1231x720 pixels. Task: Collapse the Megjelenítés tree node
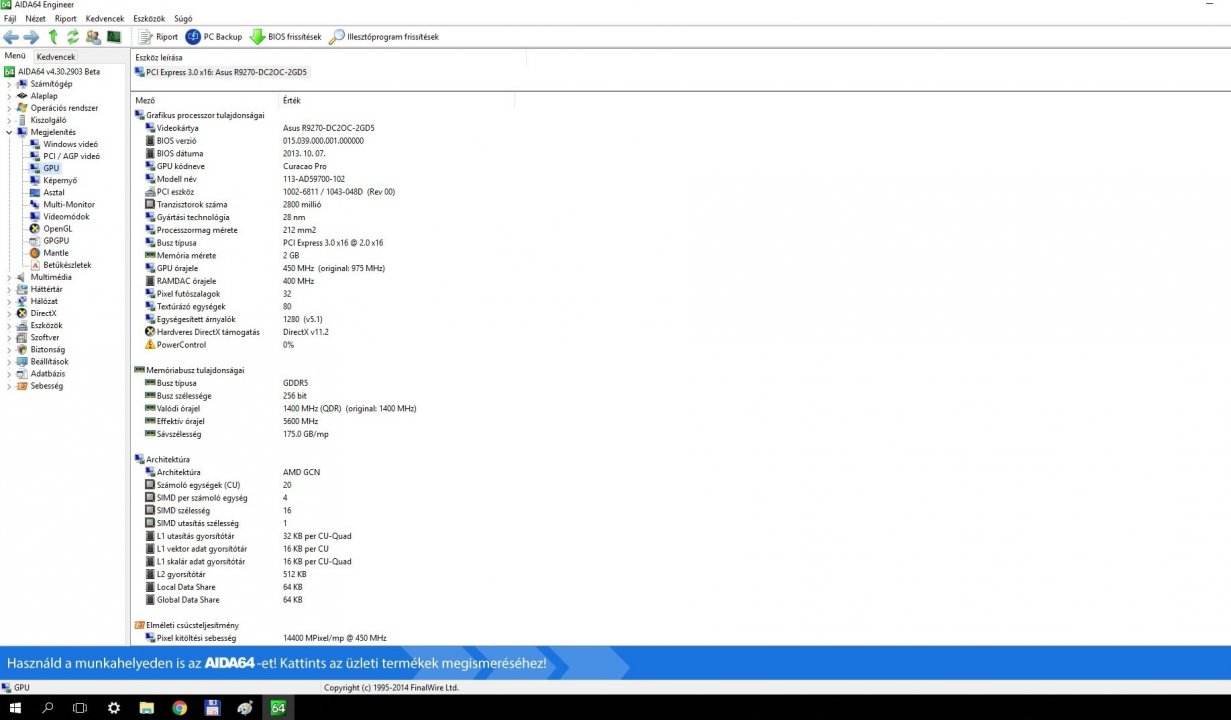[x=9, y=132]
